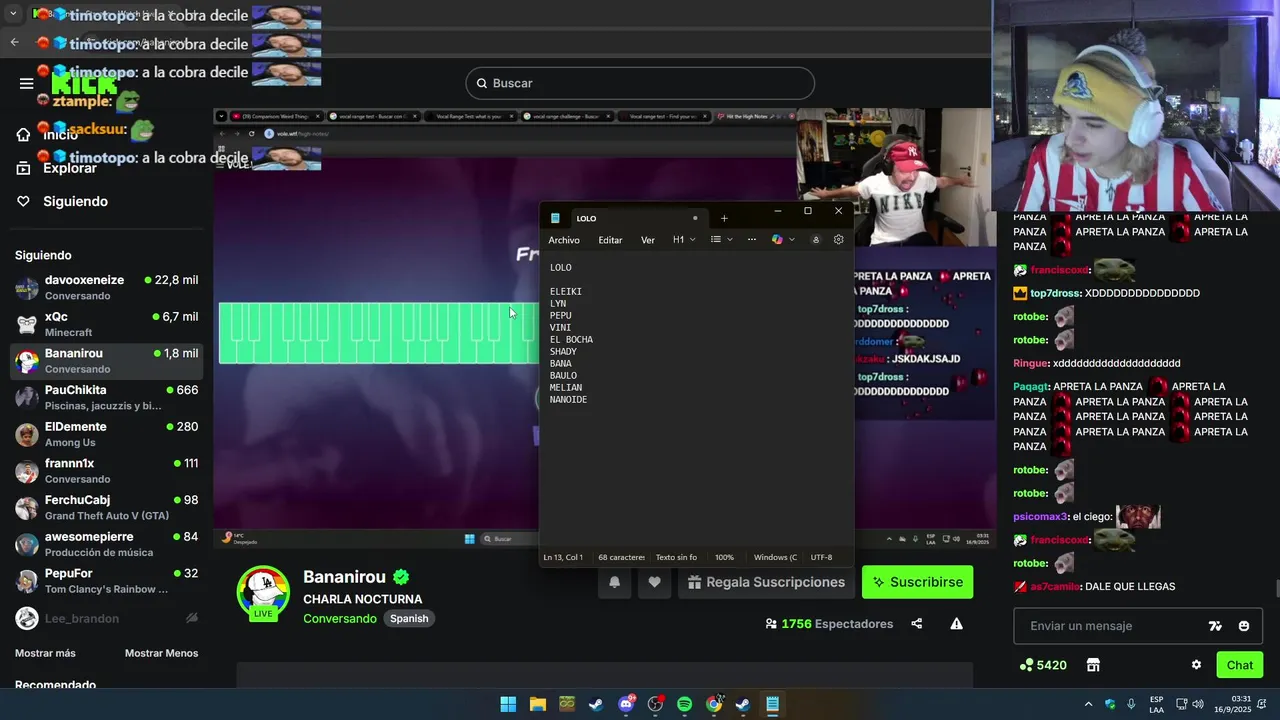Open the three-dot overflow menu in Notepad
This screenshot has height=720, width=1280.
(752, 240)
